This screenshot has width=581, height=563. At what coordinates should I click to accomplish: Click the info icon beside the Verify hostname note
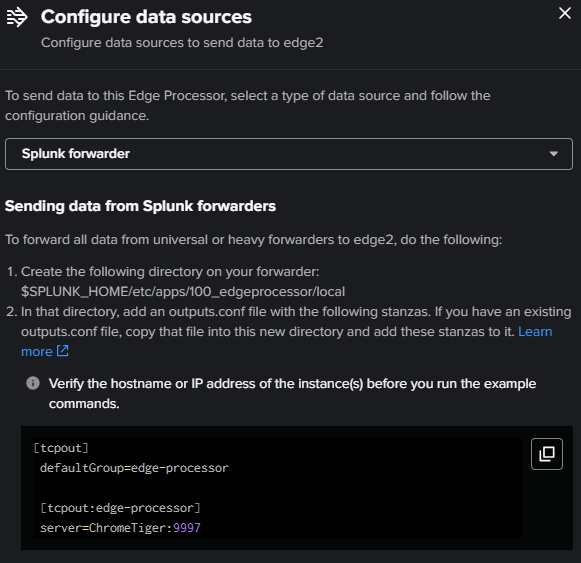coord(33,383)
